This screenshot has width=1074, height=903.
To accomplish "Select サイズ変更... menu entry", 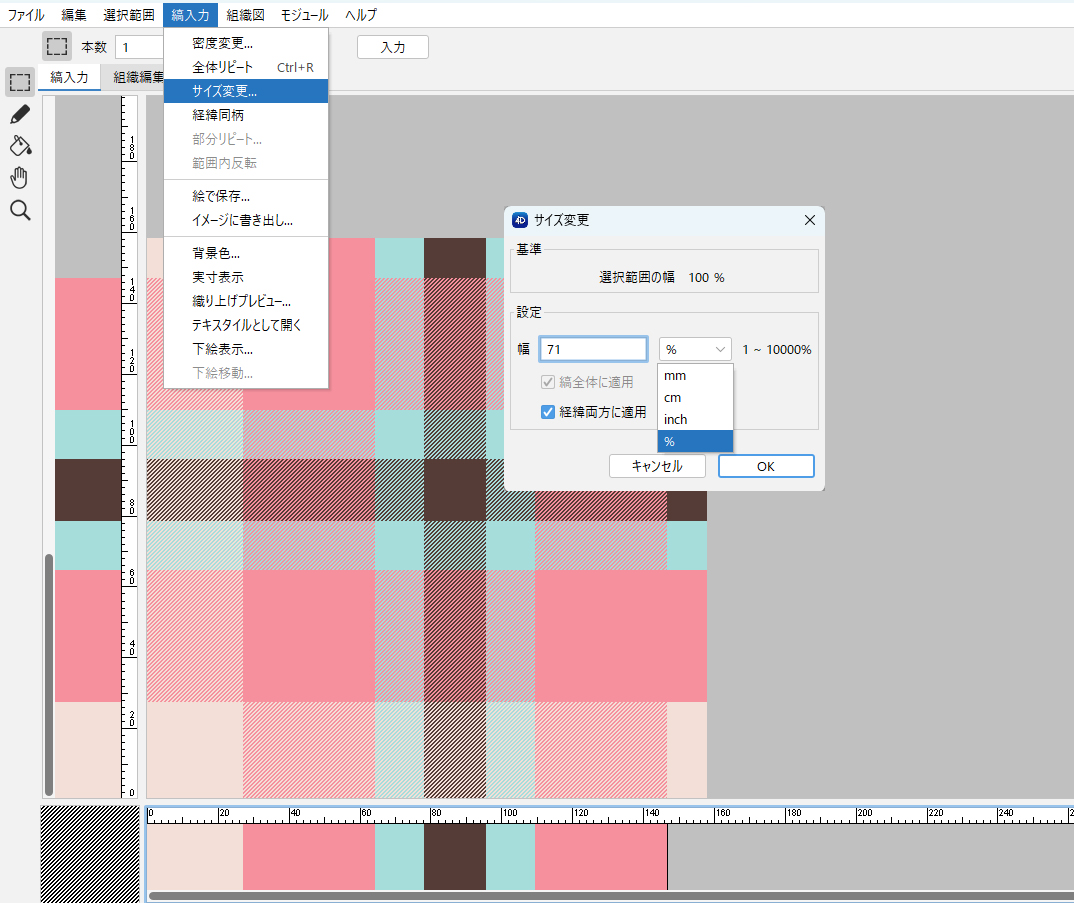I will pos(246,91).
